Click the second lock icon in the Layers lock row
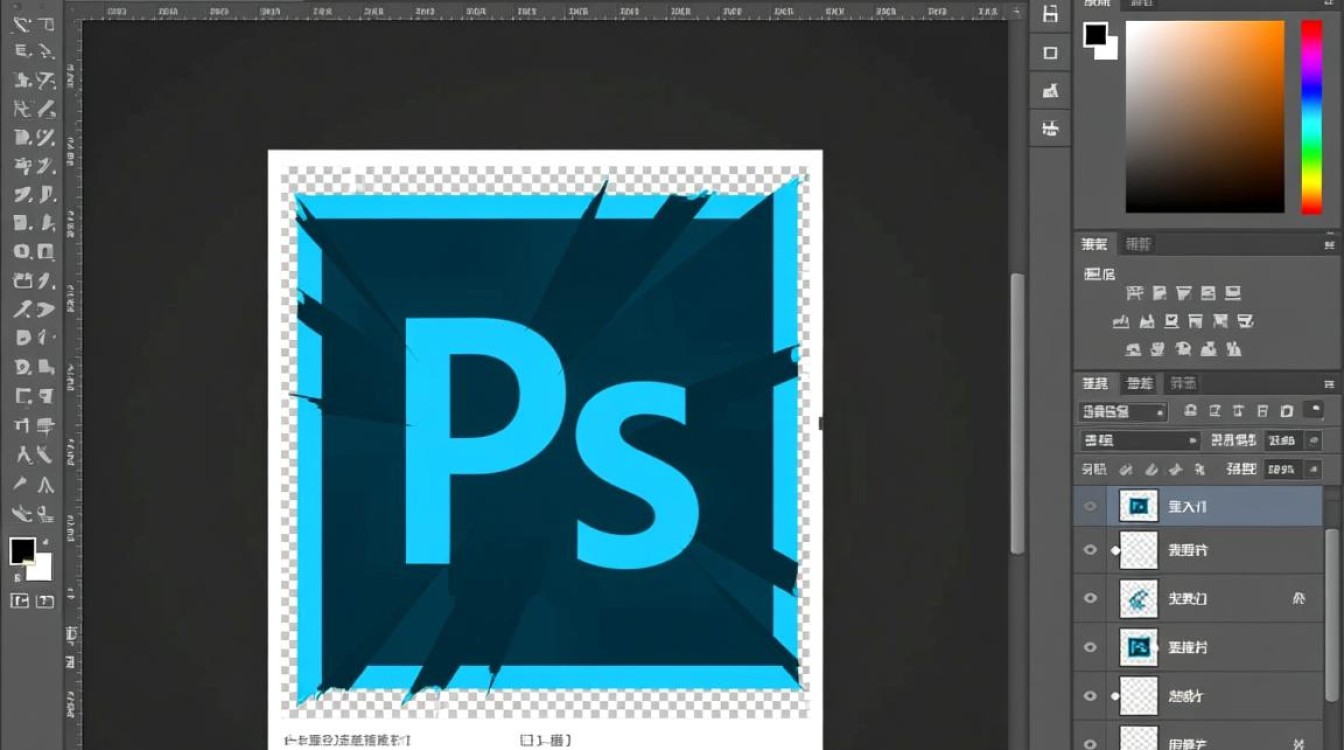 pyautogui.click(x=1150, y=469)
